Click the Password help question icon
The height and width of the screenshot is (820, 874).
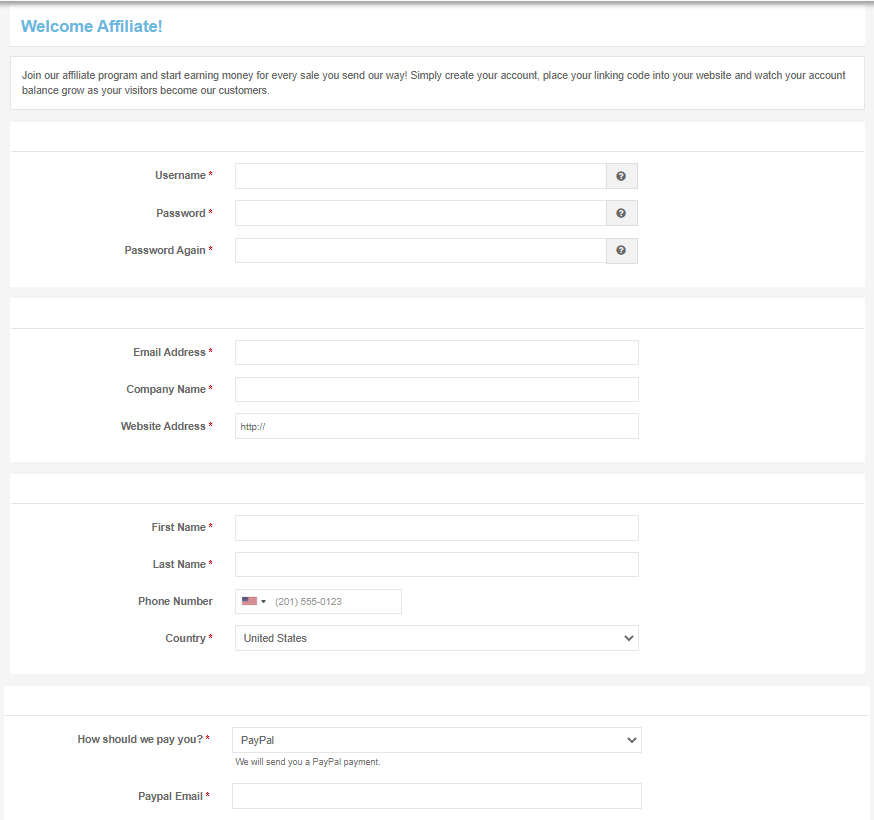(x=621, y=214)
